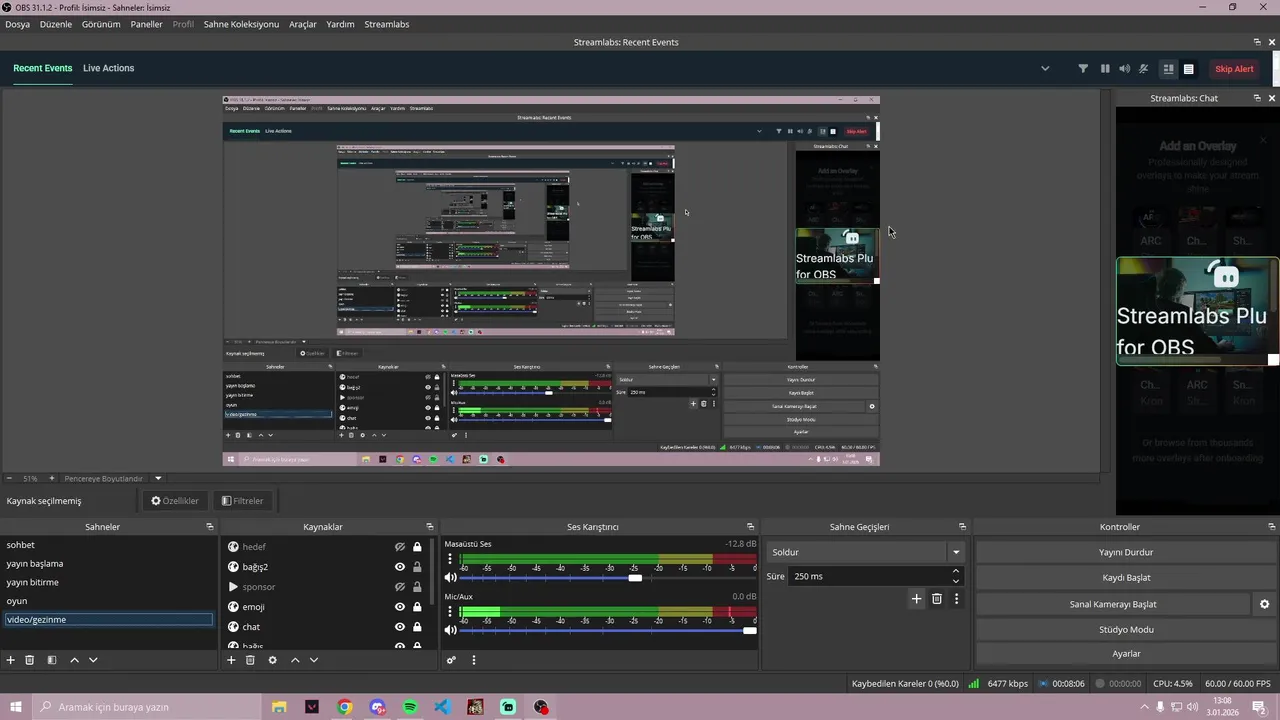Move the scene up with the arrow
This screenshot has width=1280, height=720.
click(74, 660)
